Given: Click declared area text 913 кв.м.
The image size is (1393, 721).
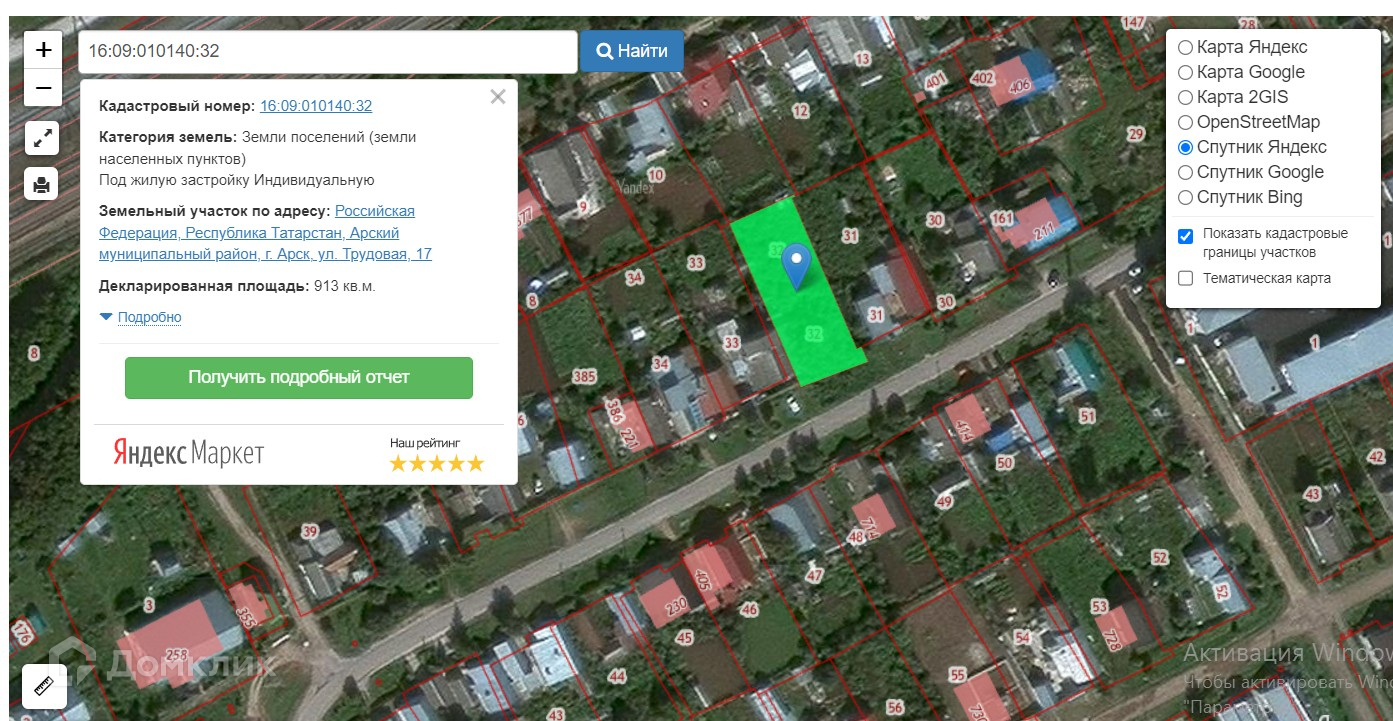Looking at the screenshot, I should click(344, 286).
